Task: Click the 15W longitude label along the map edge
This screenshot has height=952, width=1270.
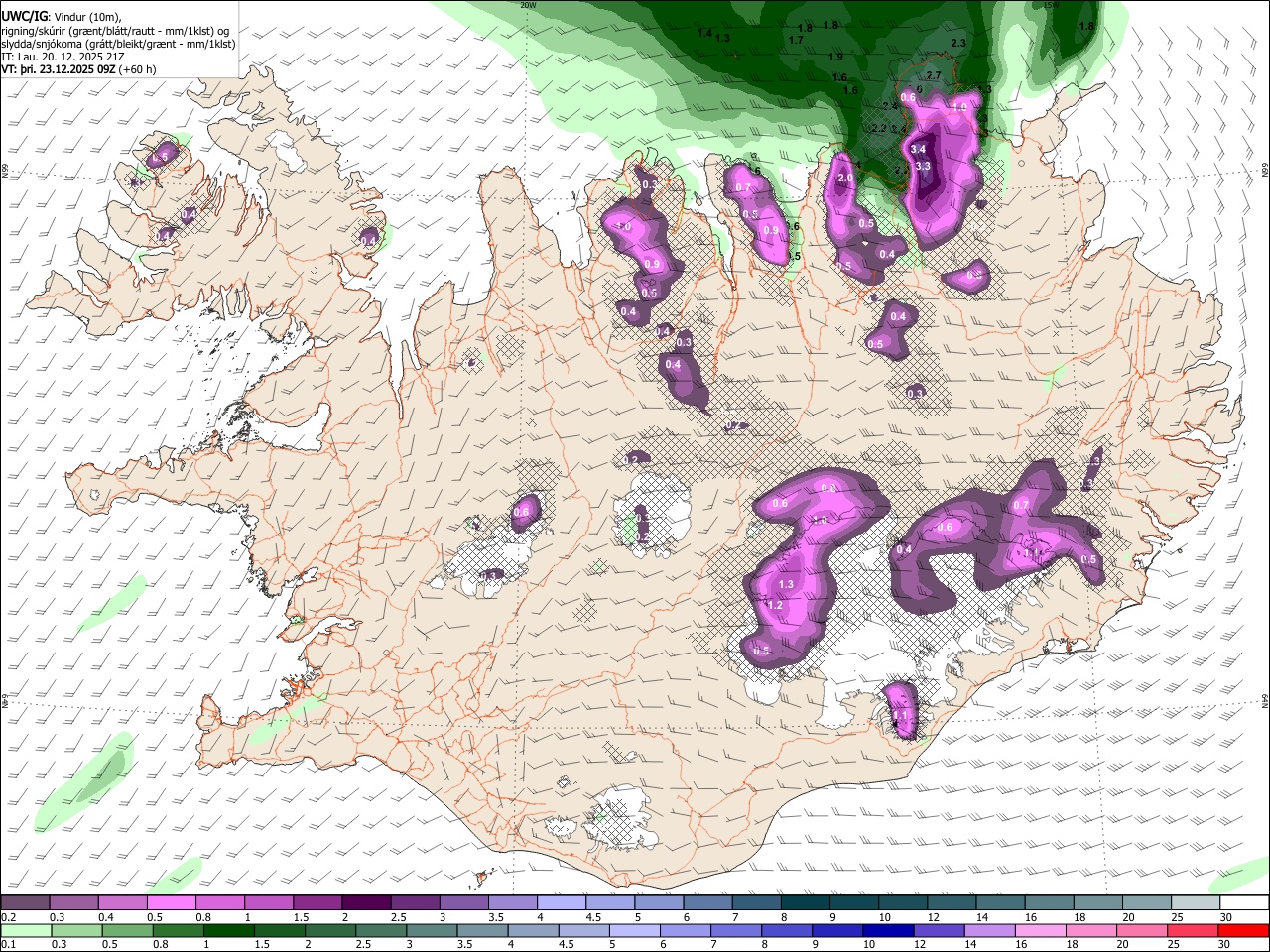Action: click(1052, 5)
